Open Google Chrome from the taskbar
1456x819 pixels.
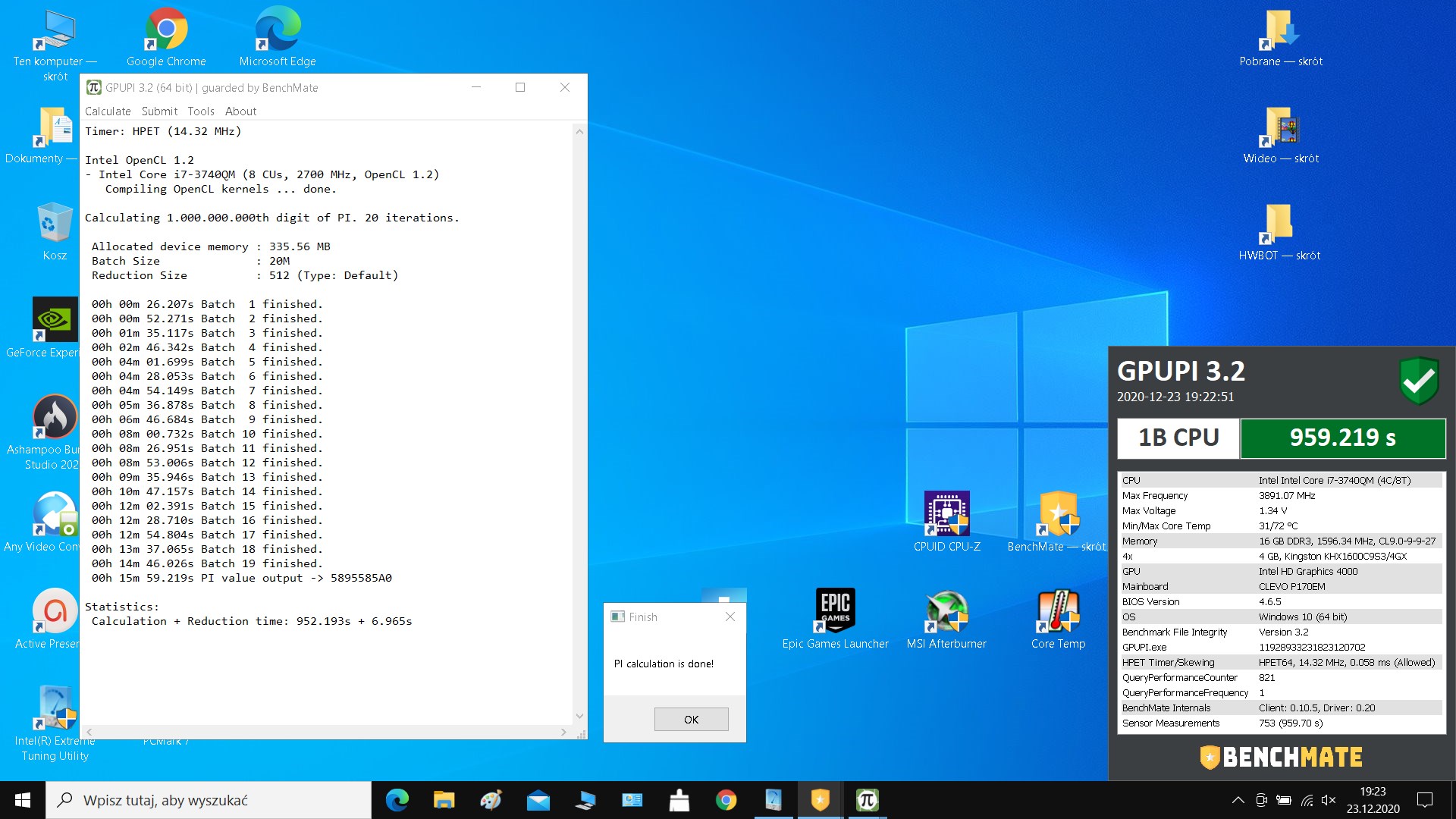point(726,800)
